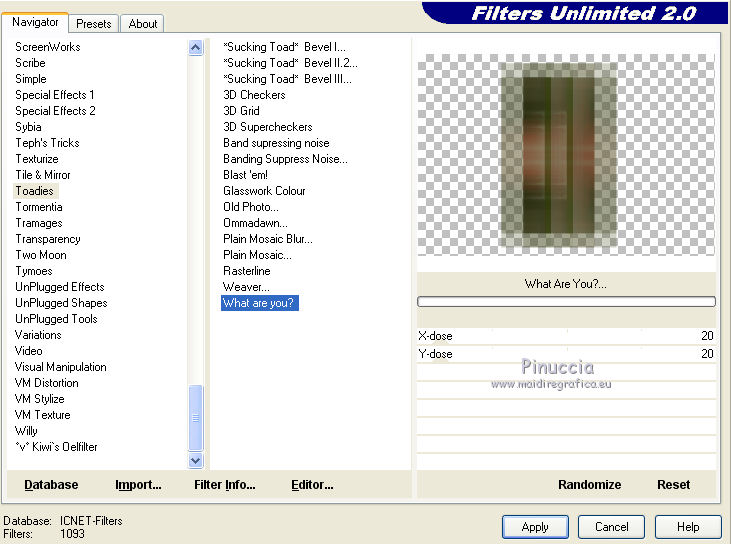Select UnPlugged Tools category
This screenshot has width=731, height=544.
[56, 319]
